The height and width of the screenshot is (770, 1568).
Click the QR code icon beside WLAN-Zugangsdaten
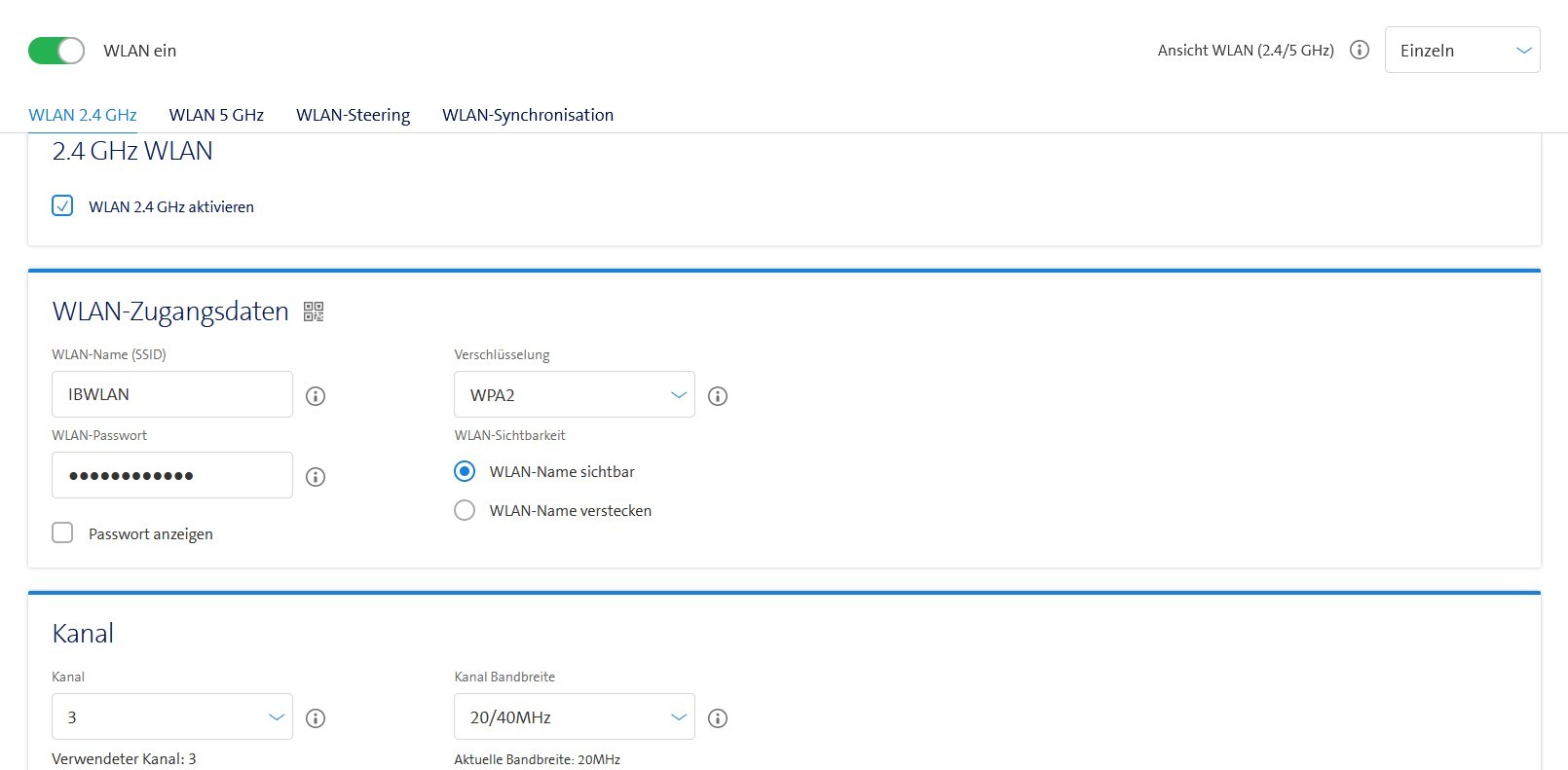pos(313,312)
